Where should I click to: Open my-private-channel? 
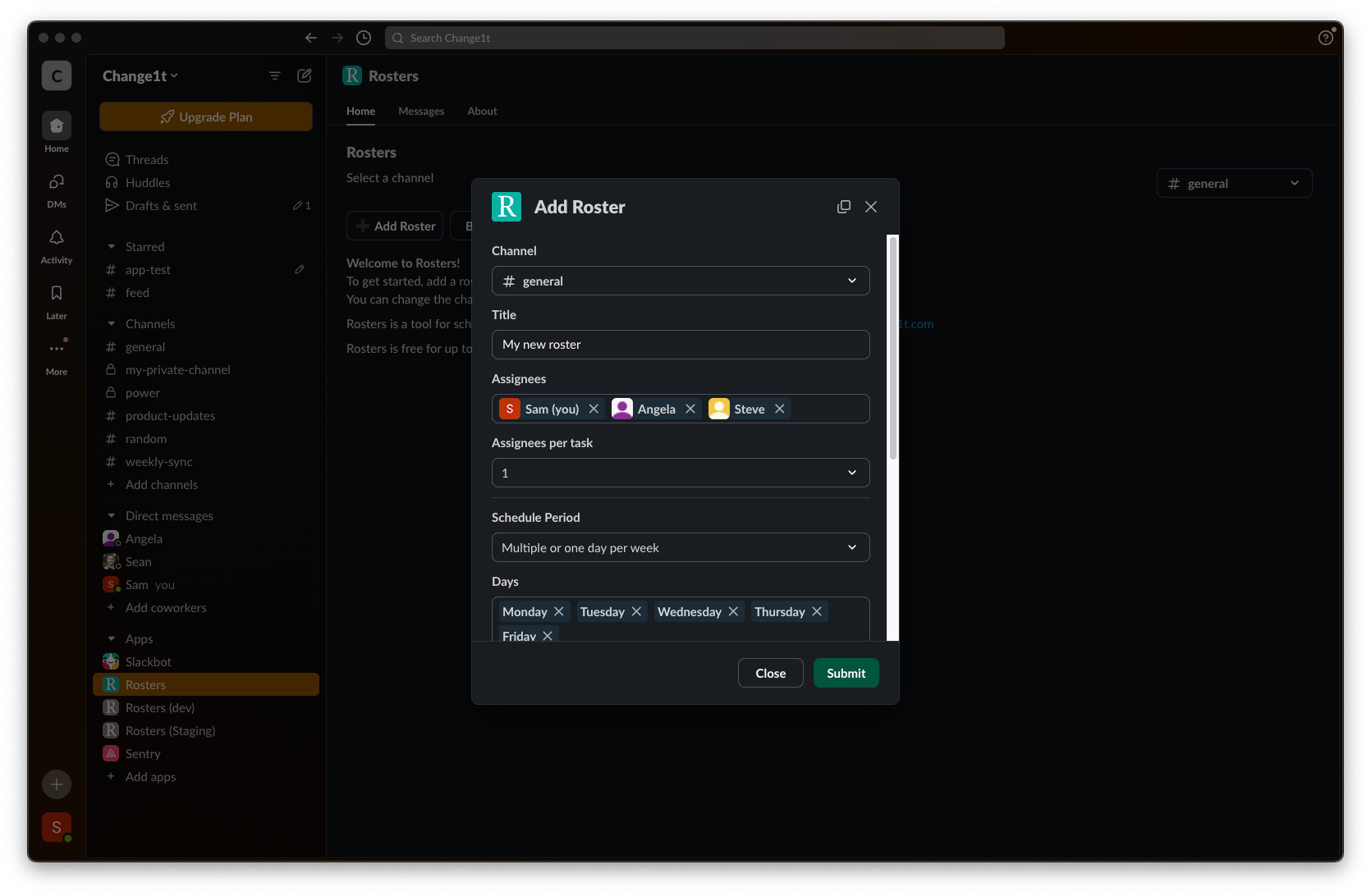pos(206,369)
